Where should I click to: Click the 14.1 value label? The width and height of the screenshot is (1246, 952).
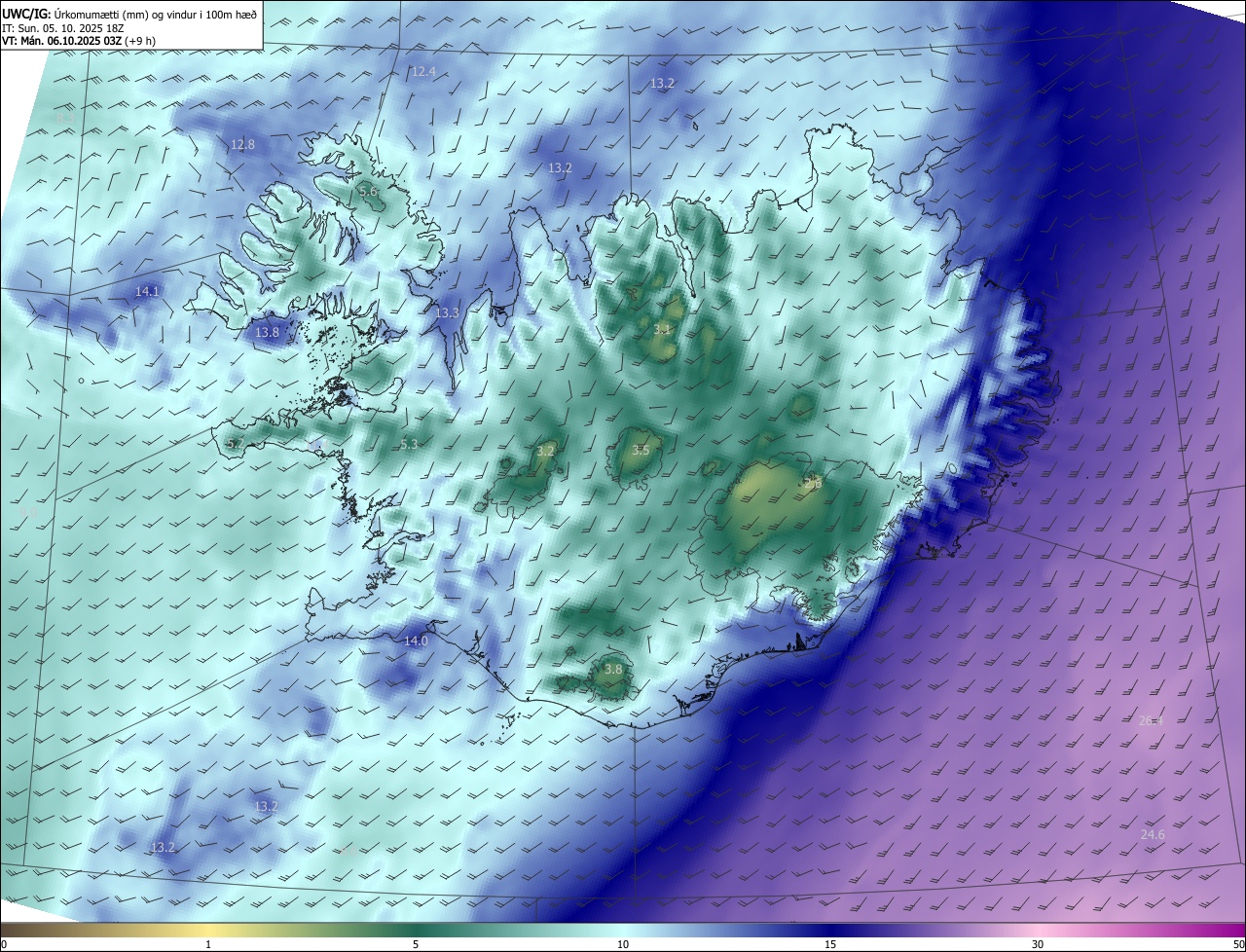(x=147, y=291)
